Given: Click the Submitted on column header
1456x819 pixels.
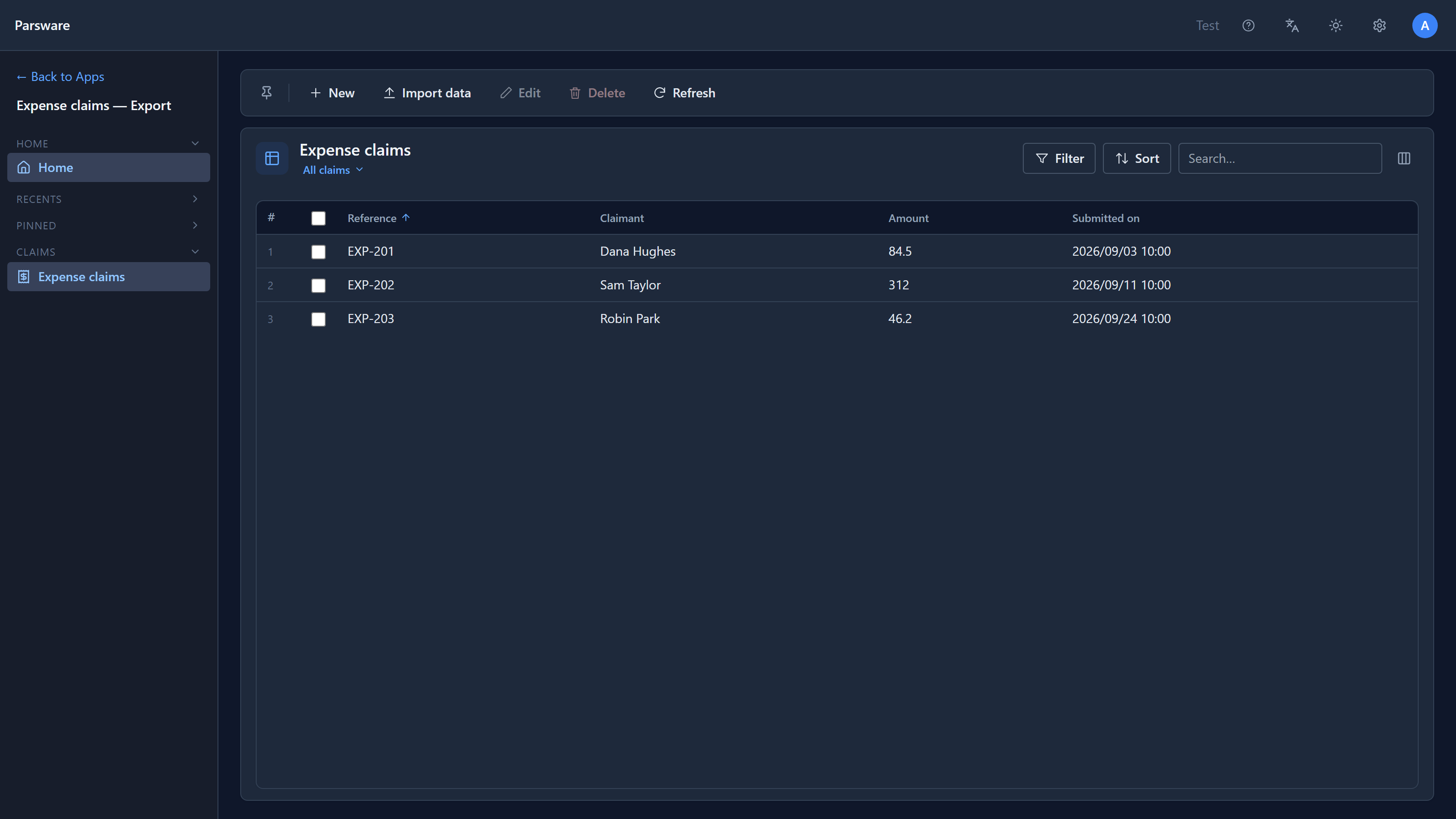Looking at the screenshot, I should 1106,218.
